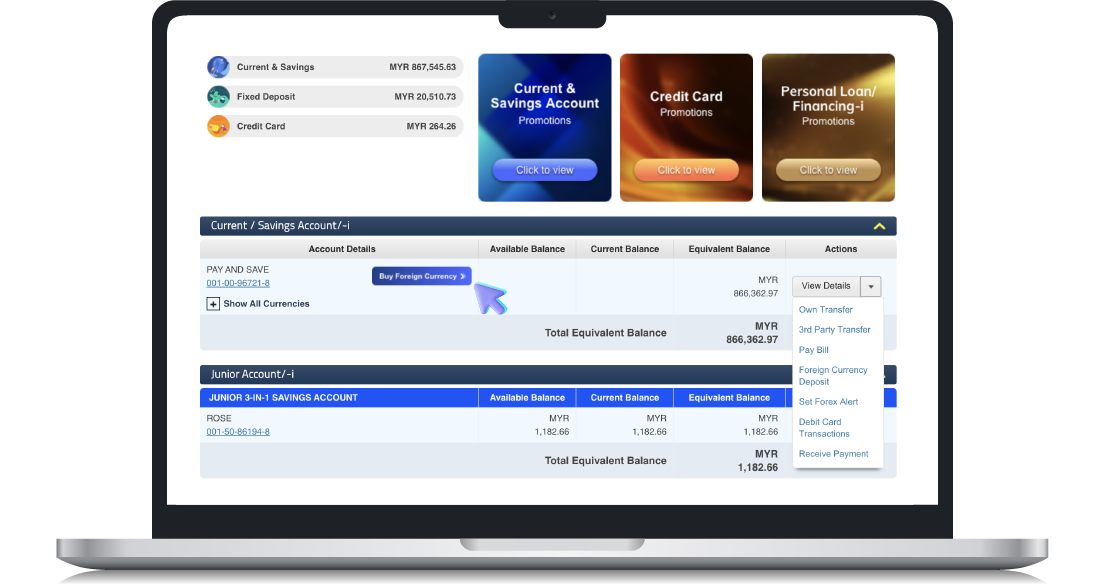Choose Receive Payment in the dropdown list

tap(833, 454)
